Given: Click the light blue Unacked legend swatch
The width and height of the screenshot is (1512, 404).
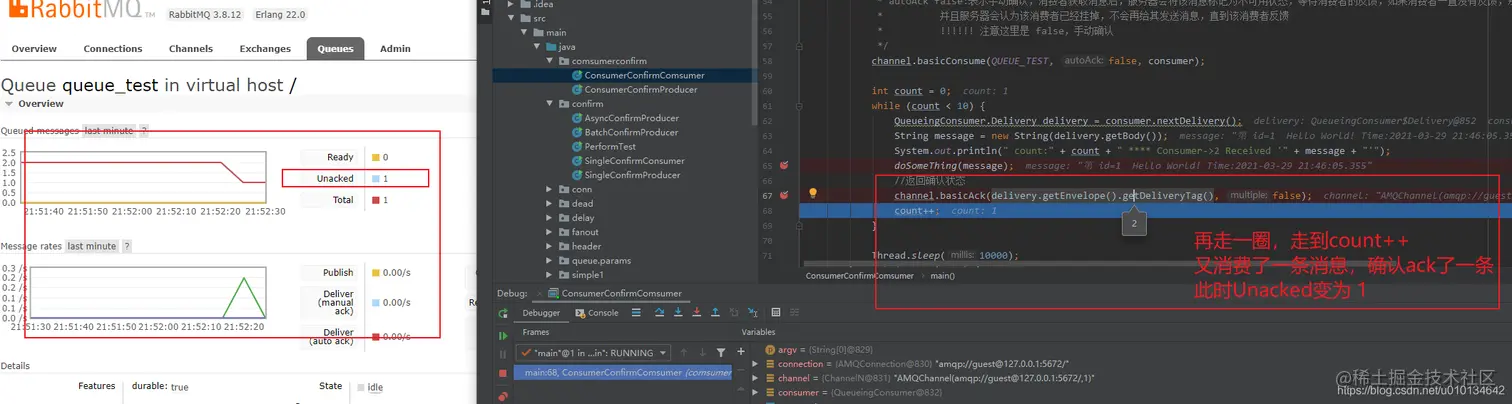Looking at the screenshot, I should 375,179.
